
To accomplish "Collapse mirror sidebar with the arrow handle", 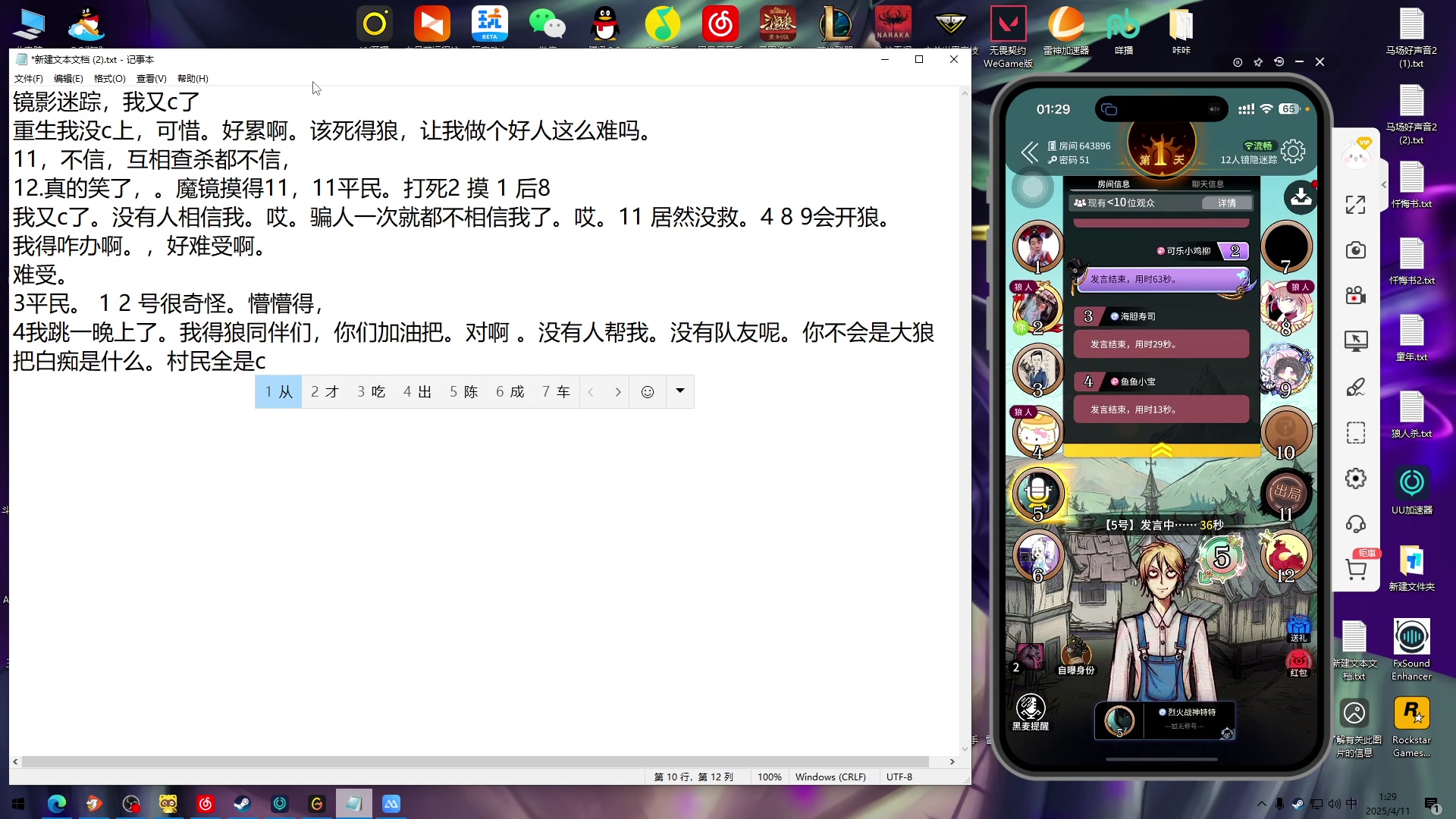I will 1383,184.
